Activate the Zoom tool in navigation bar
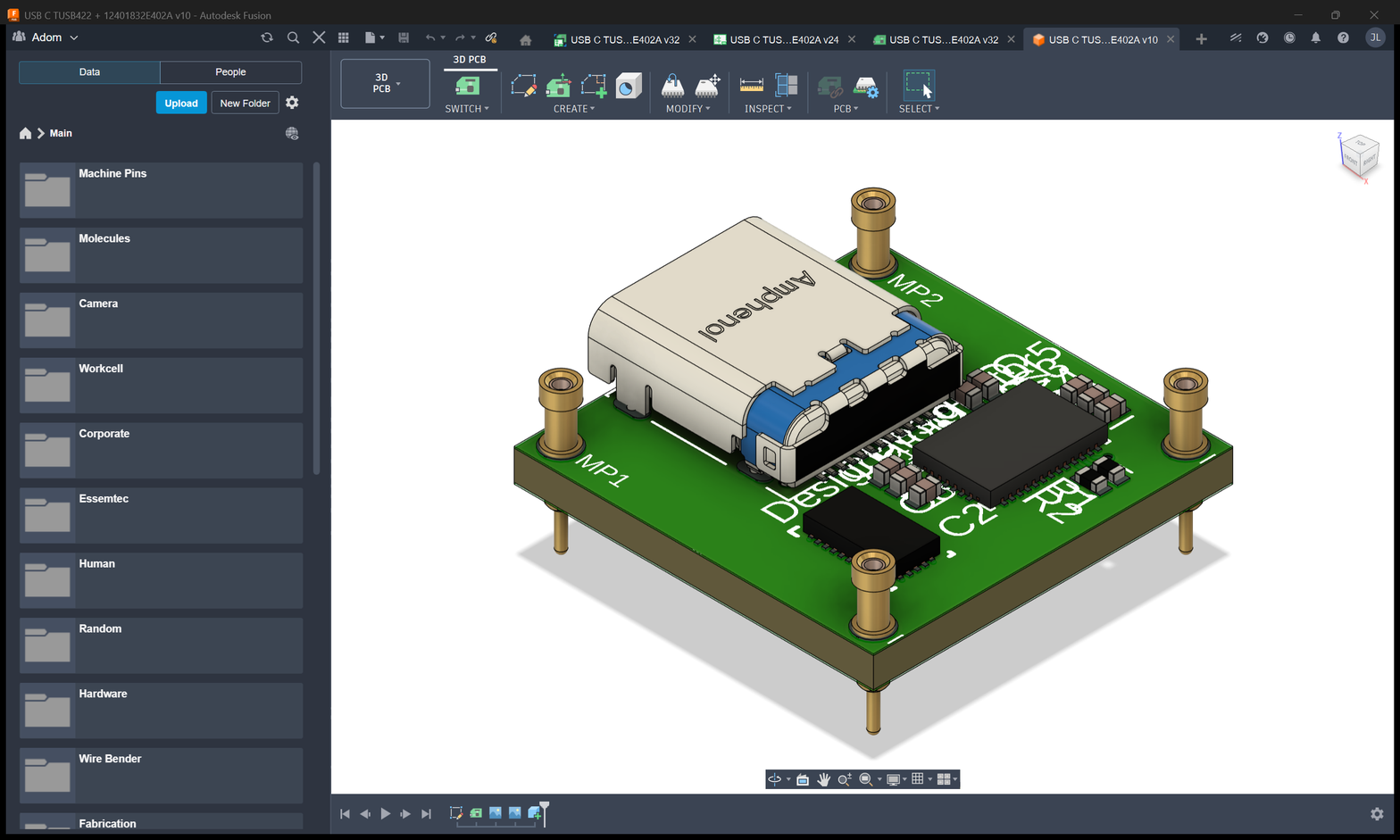This screenshot has width=1400, height=840. point(844,779)
